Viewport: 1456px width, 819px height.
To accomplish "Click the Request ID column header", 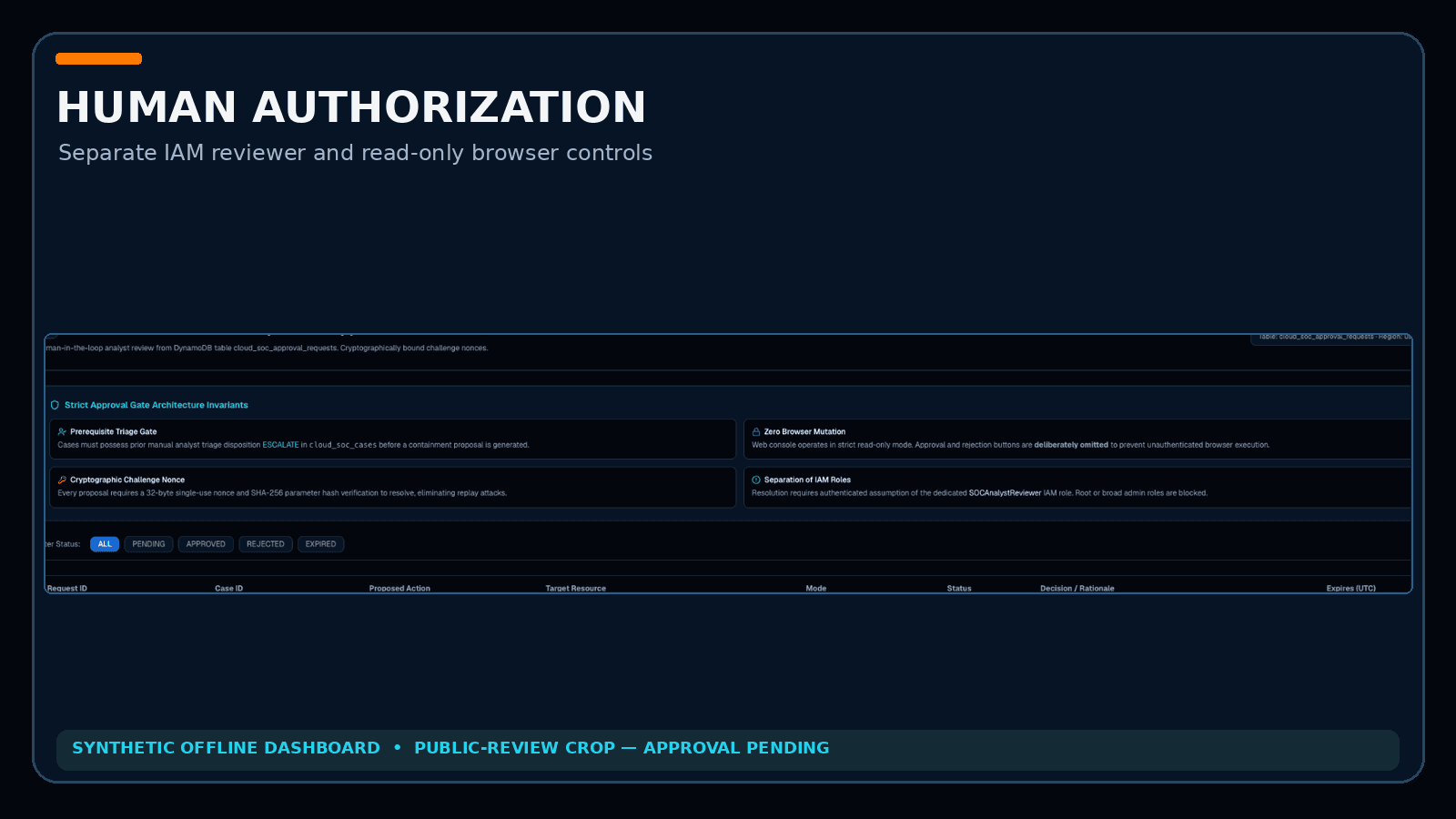I will pos(67,589).
